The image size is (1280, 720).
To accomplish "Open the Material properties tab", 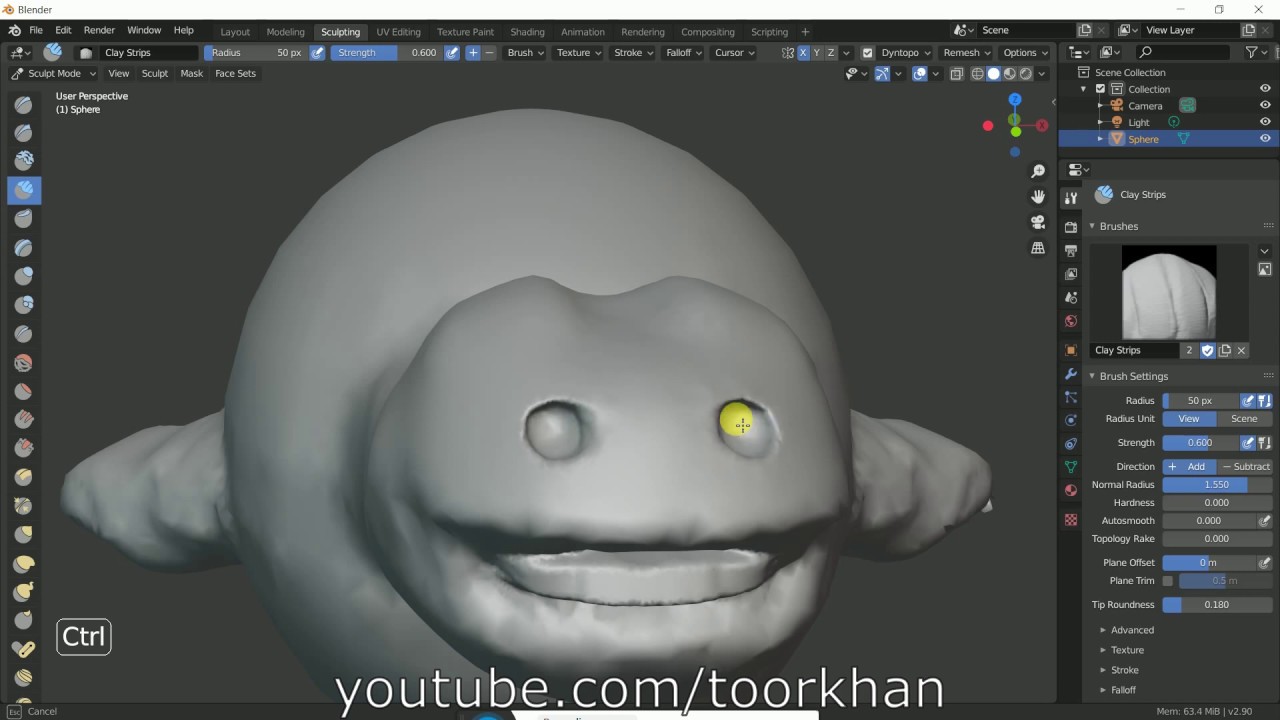I will 1071,490.
